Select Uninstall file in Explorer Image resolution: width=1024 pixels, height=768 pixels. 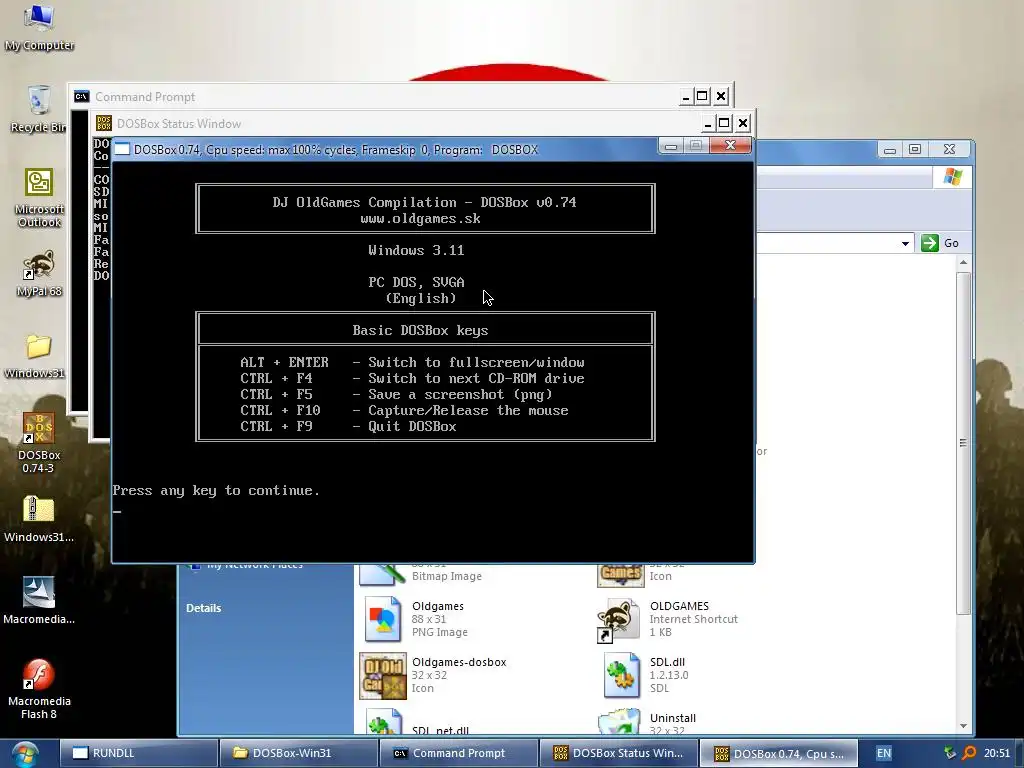pyautogui.click(x=673, y=718)
